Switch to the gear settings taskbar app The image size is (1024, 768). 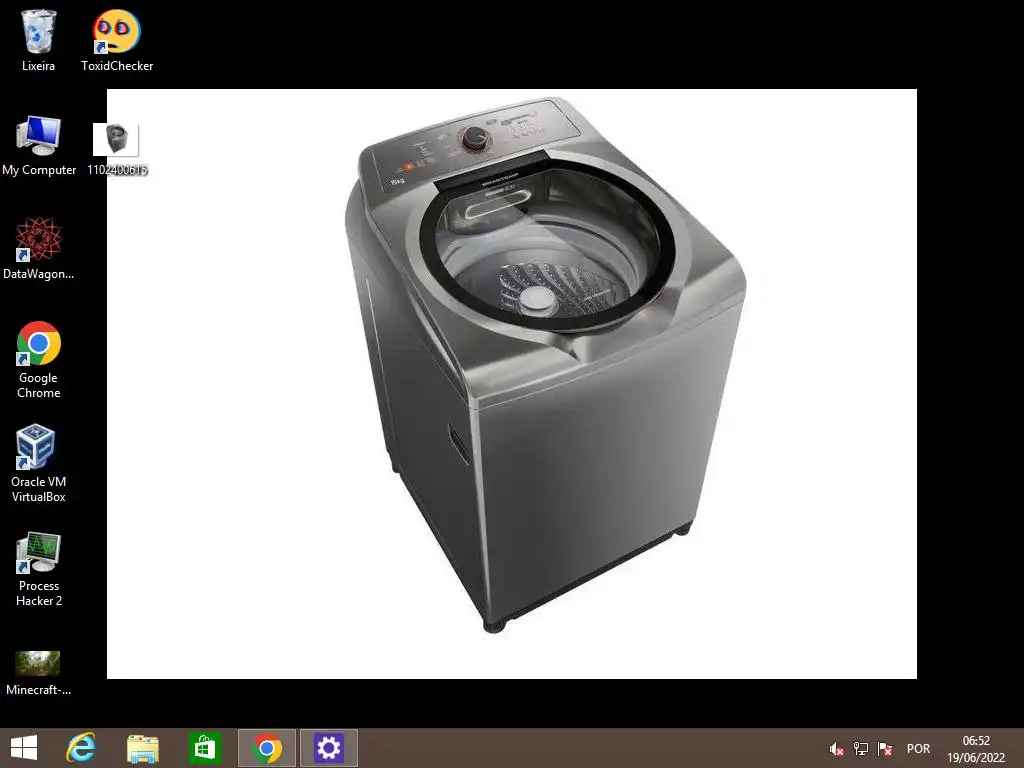tap(328, 748)
